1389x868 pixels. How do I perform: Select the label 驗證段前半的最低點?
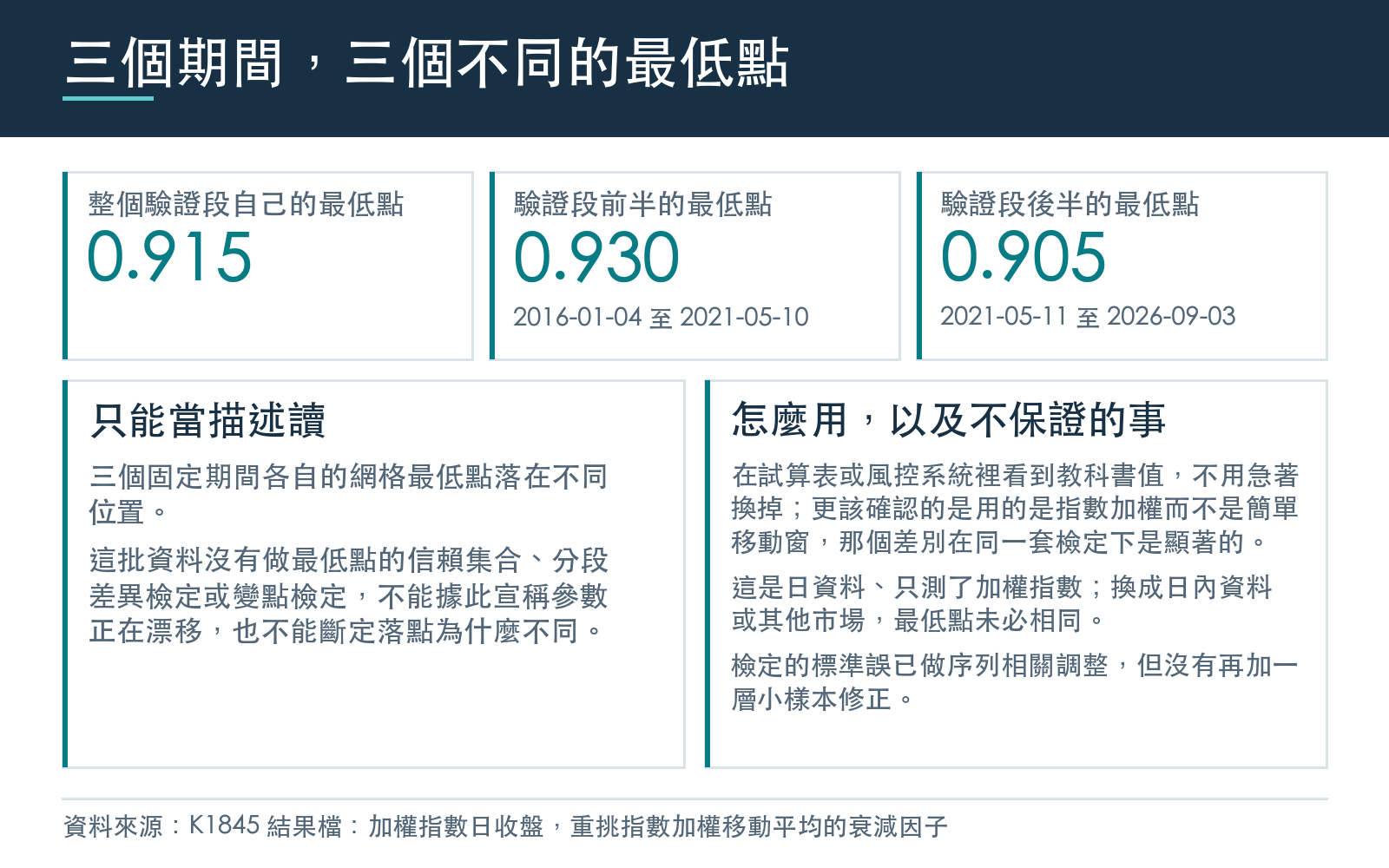tap(643, 204)
